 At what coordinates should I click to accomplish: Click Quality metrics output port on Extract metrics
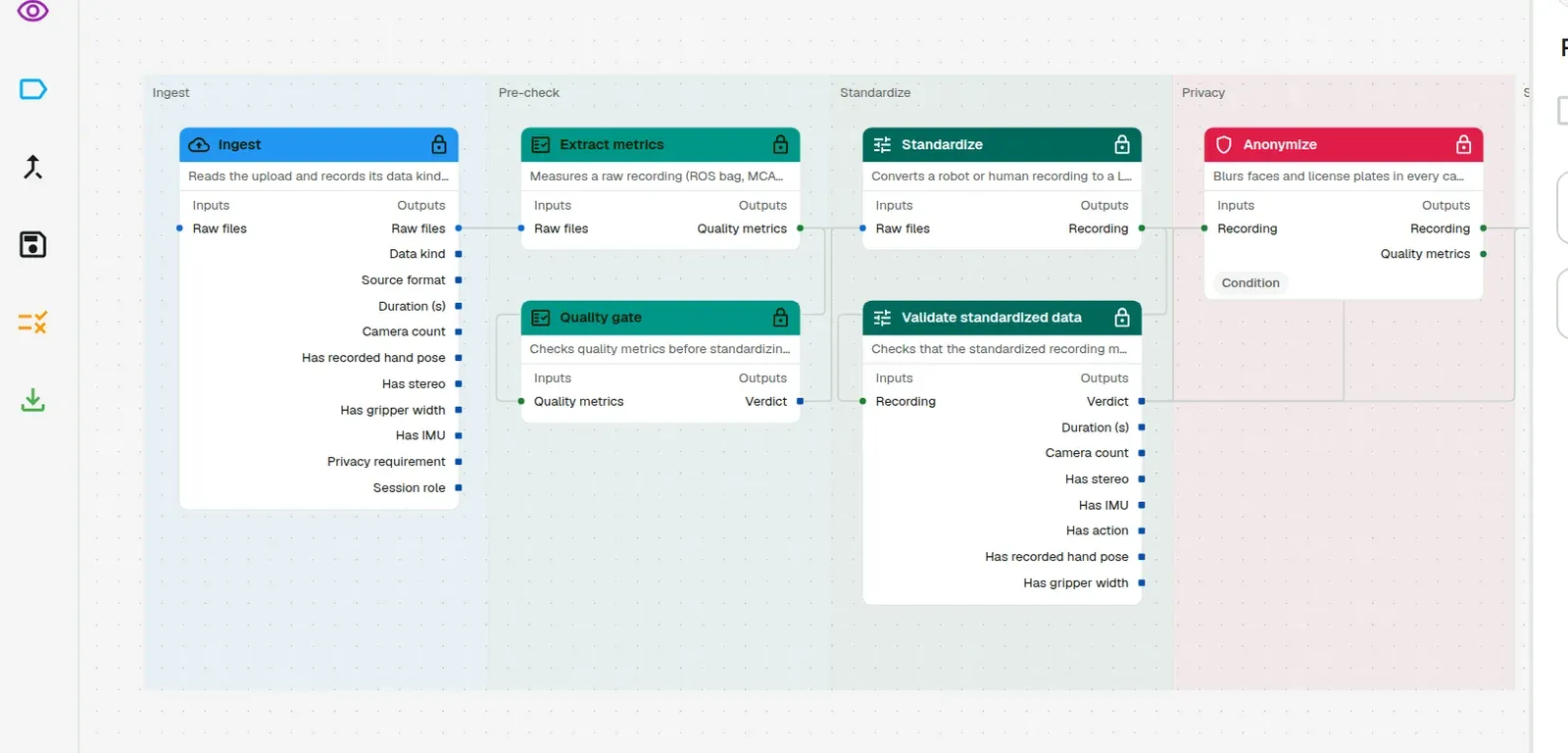[x=801, y=228]
